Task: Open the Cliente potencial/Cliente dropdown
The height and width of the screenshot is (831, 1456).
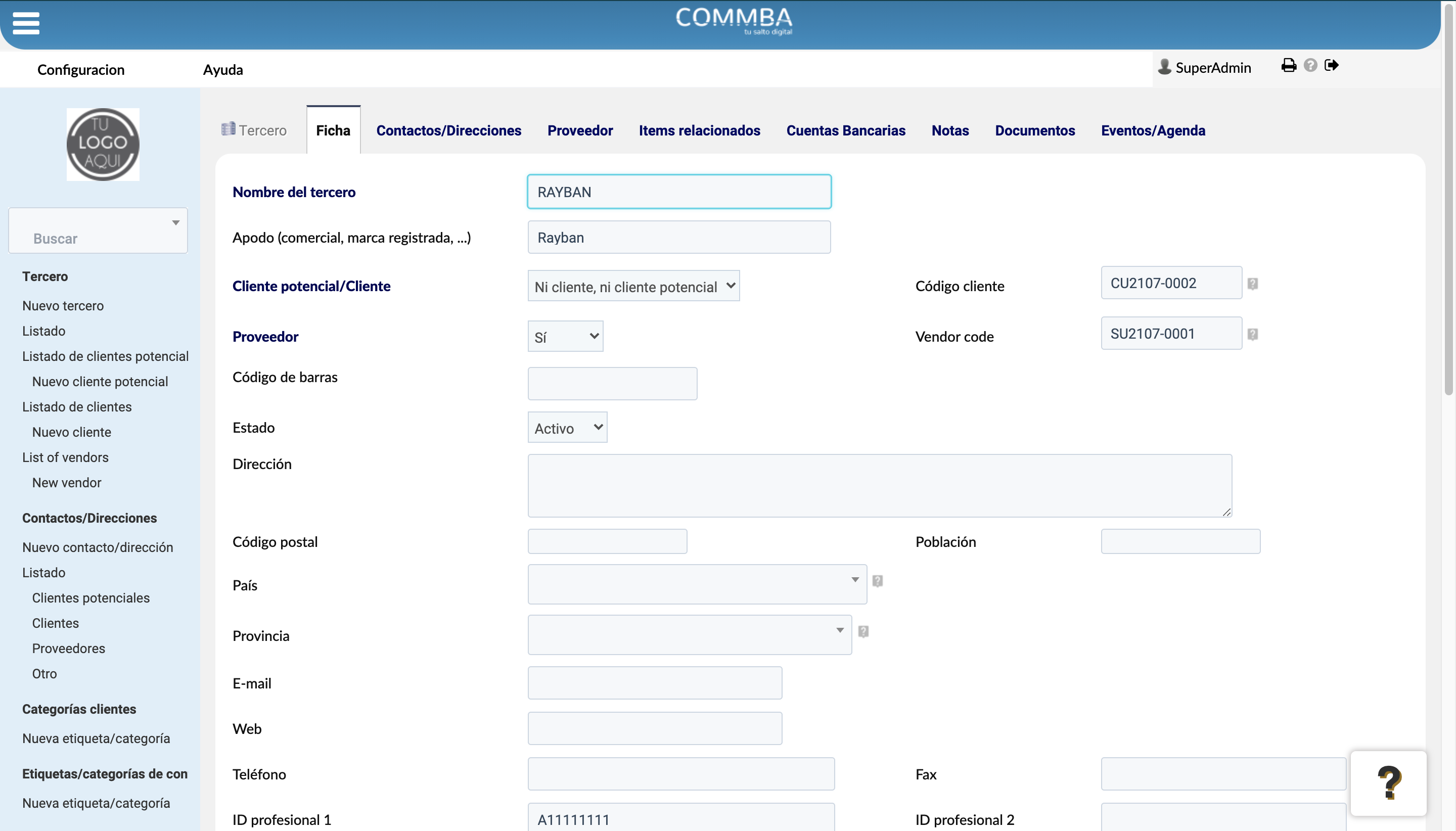Action: click(633, 286)
